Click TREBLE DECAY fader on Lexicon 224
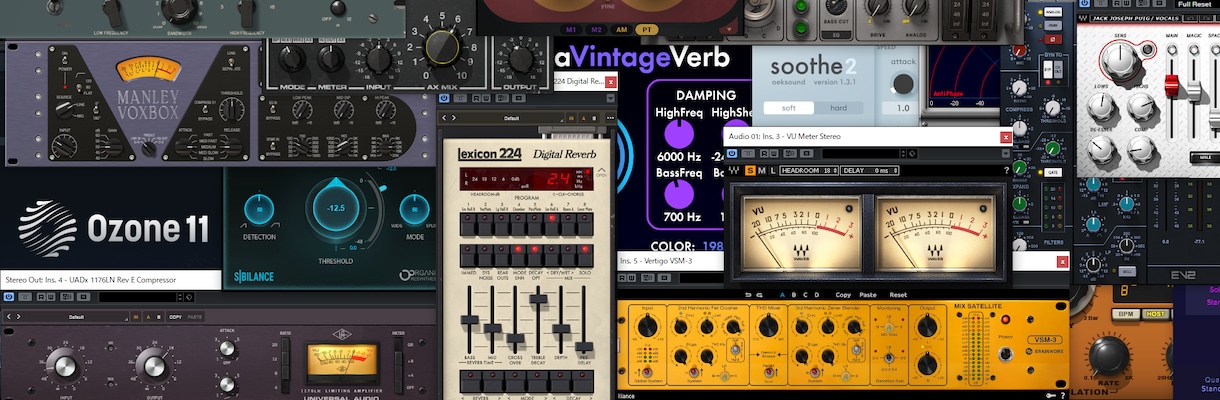This screenshot has width=1220, height=400. 538,299
